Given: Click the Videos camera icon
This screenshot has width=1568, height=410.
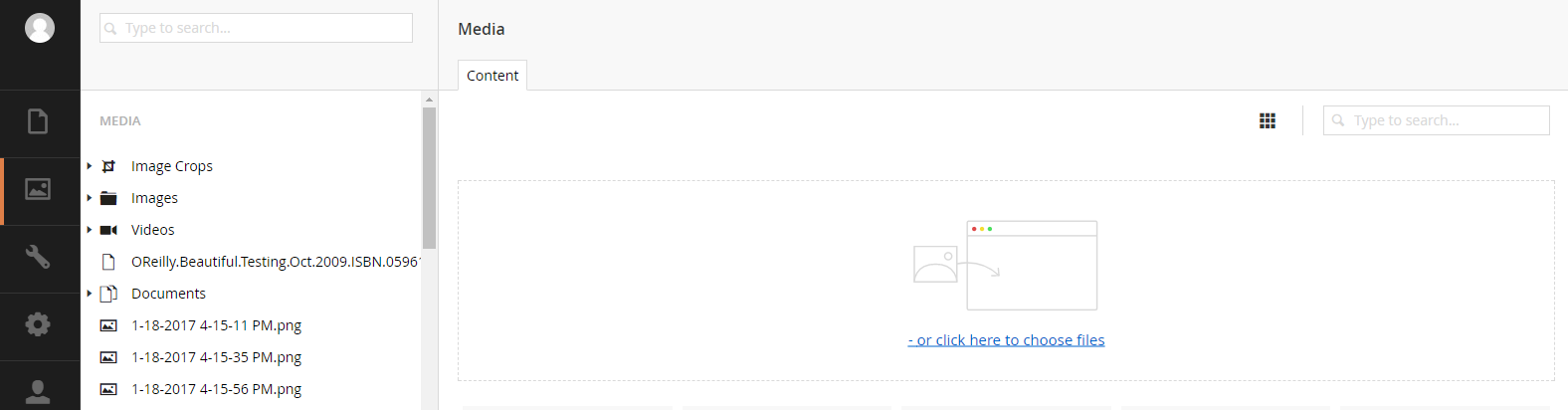Looking at the screenshot, I should [108, 230].
